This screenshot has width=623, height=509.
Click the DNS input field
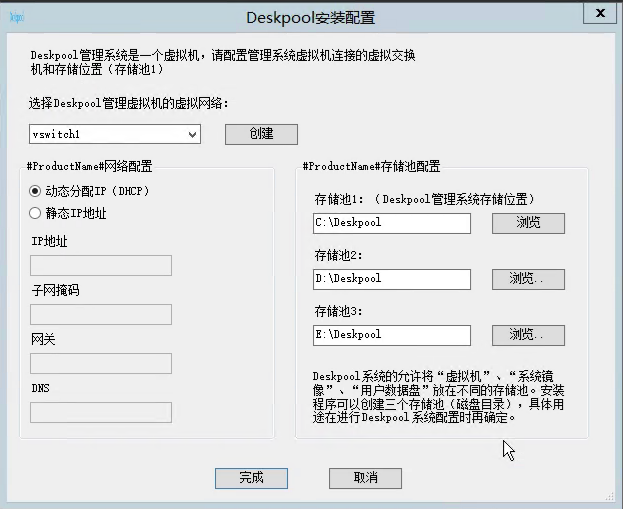[101, 412]
